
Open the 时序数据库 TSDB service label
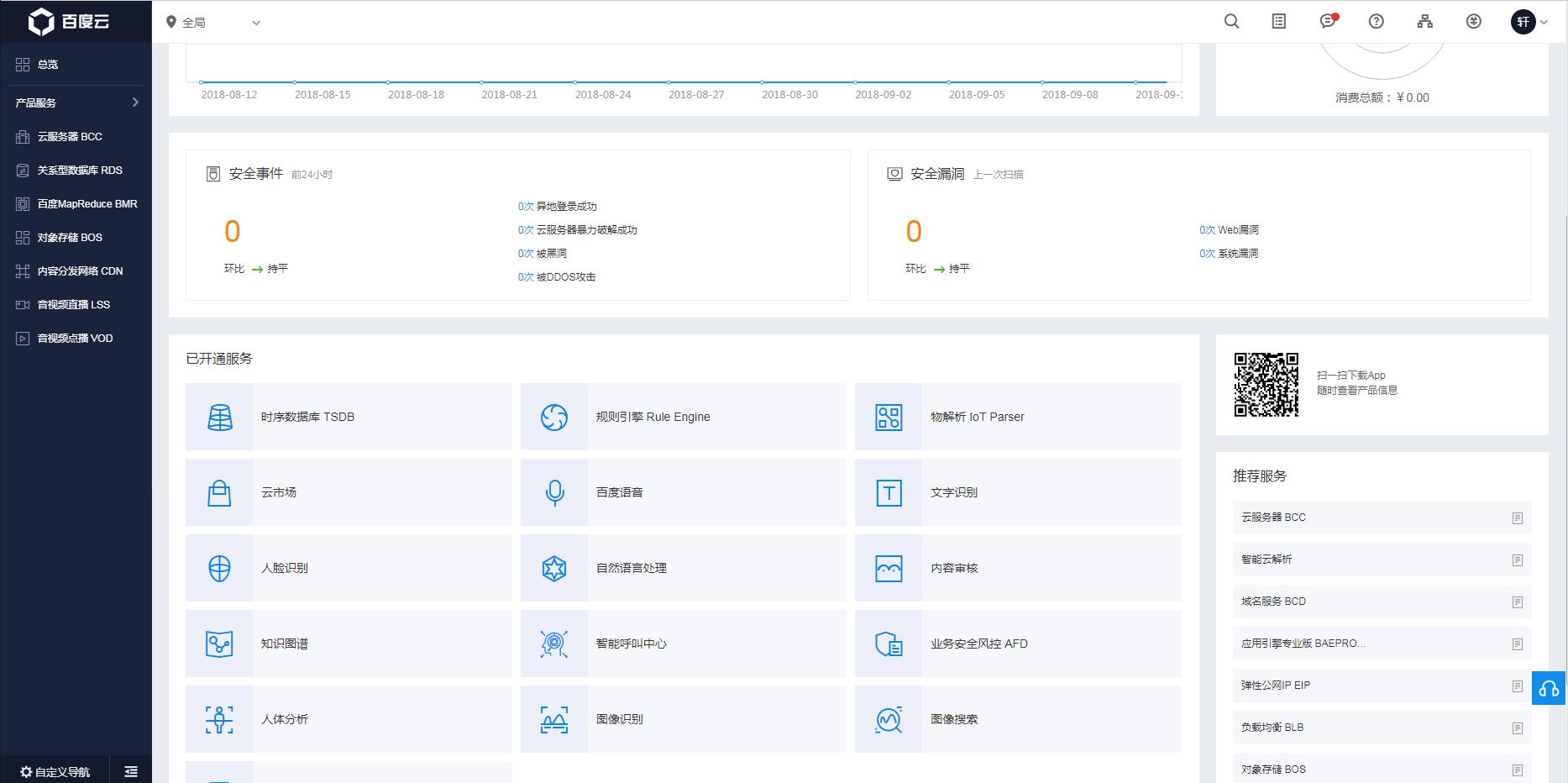pyautogui.click(x=307, y=417)
